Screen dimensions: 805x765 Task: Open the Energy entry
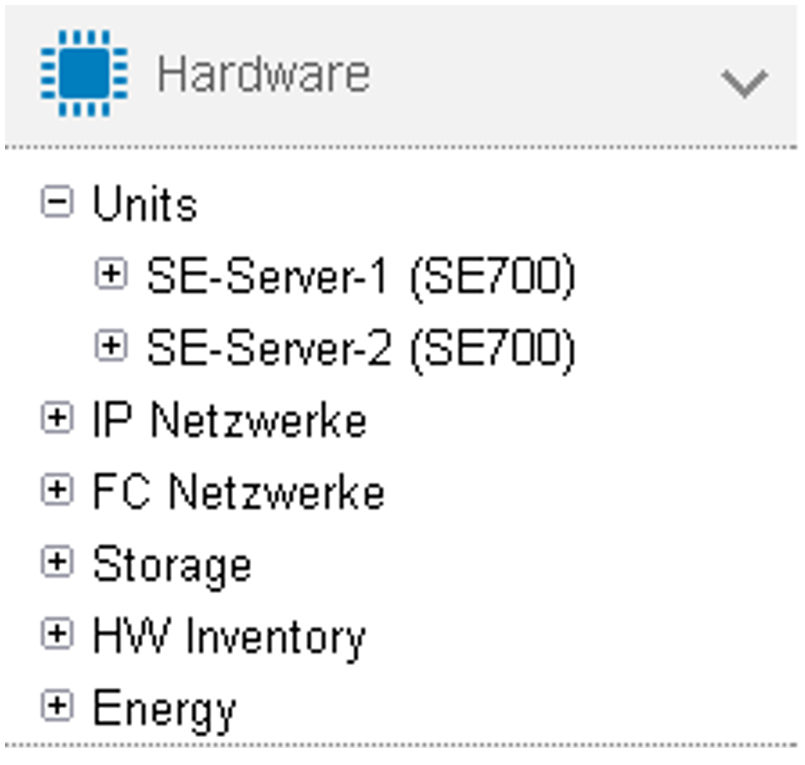(164, 710)
